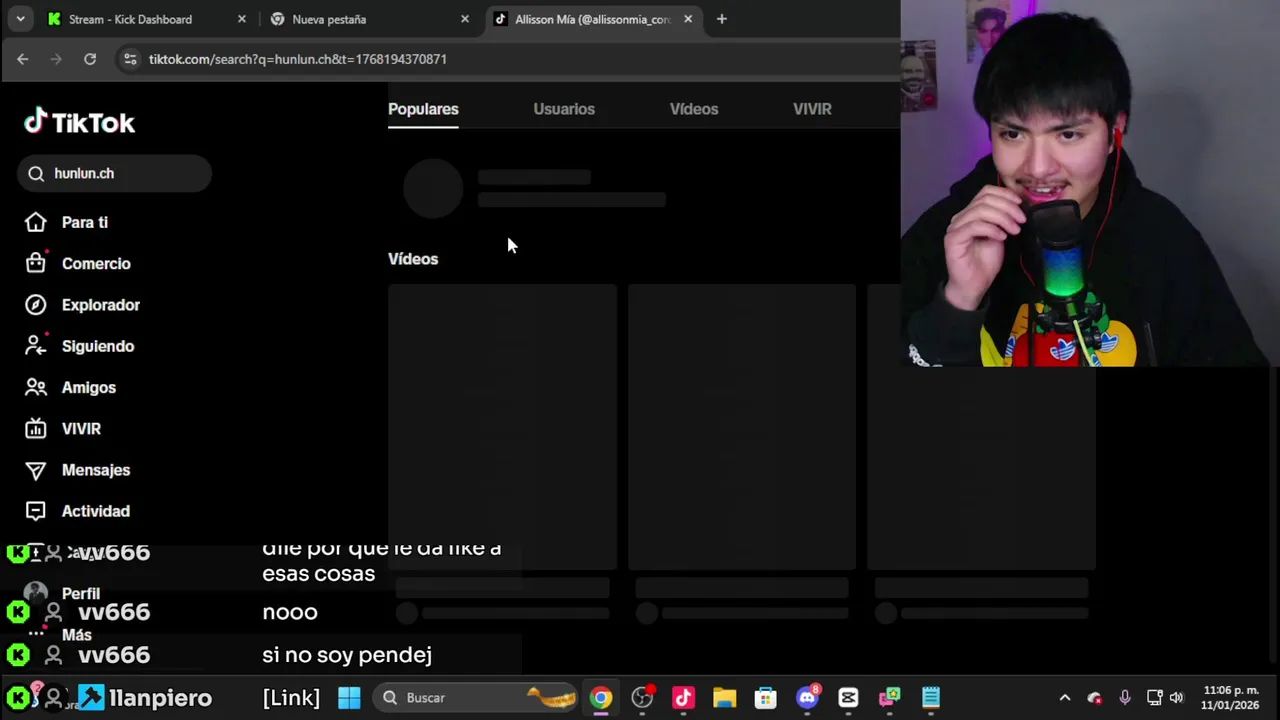1280x720 pixels.
Task: Open OBS Studio taskbar icon
Action: click(x=642, y=698)
